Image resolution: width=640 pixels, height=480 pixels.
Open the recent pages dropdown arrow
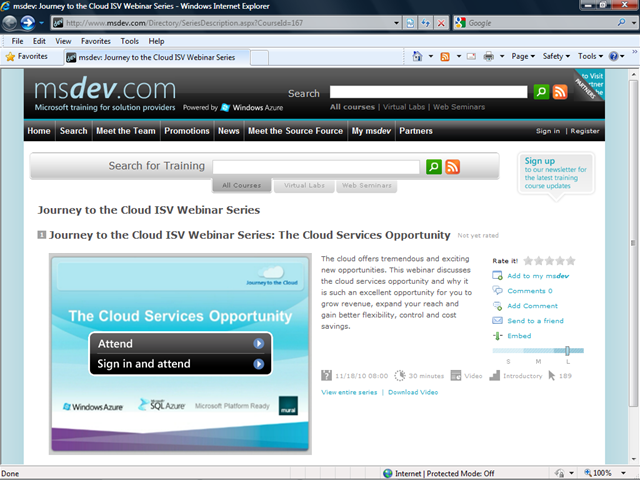coord(42,23)
